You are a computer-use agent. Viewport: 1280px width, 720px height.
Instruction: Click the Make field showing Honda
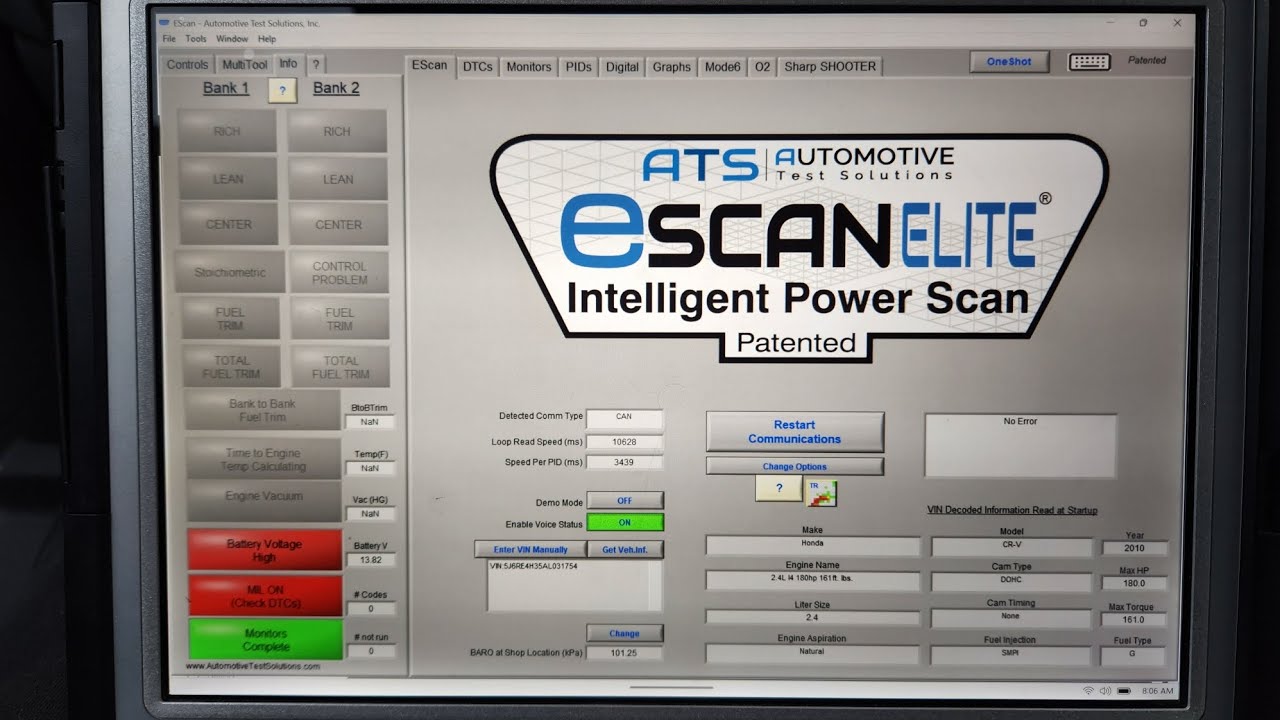(x=813, y=546)
